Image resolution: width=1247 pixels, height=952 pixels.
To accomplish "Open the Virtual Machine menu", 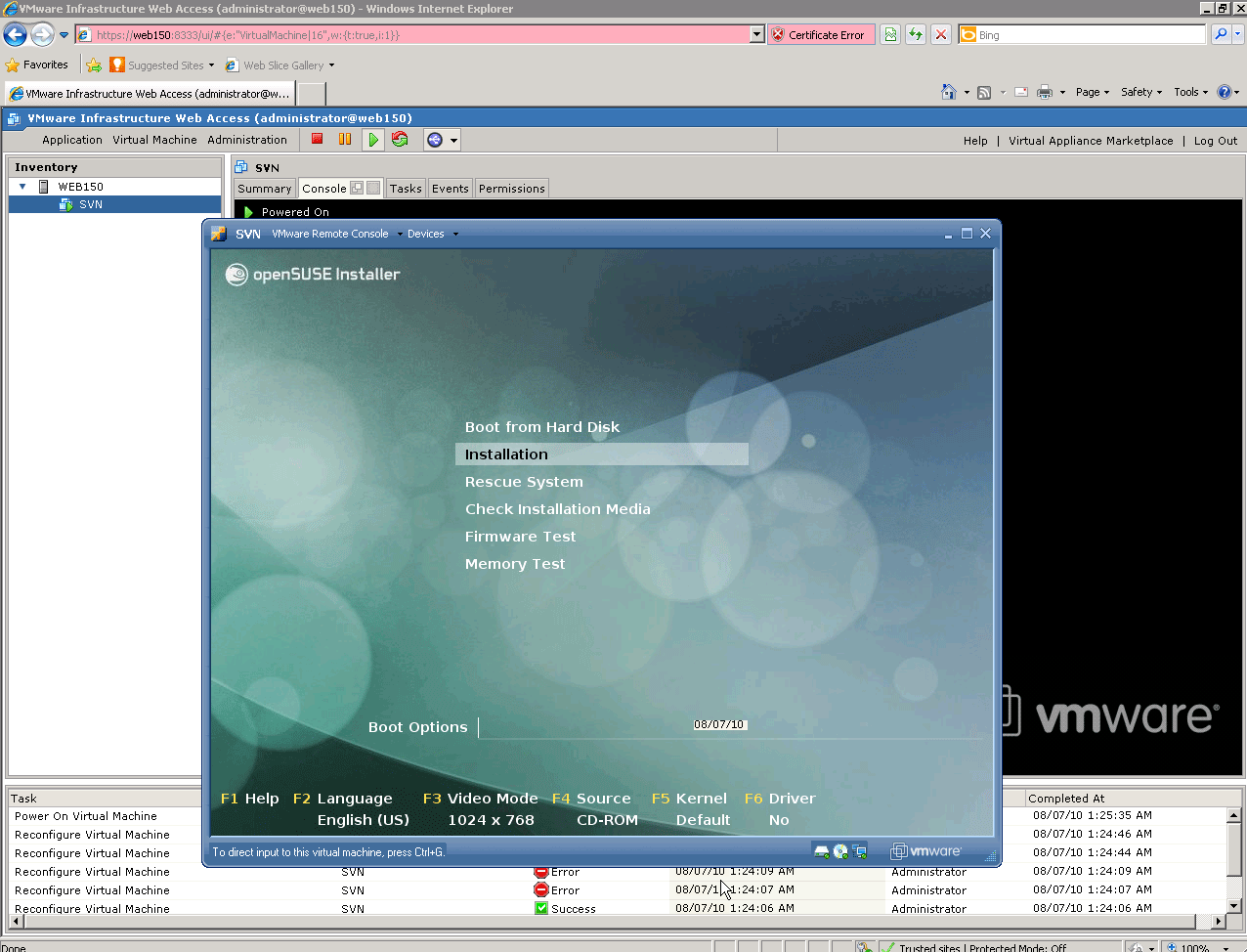I will (x=154, y=140).
